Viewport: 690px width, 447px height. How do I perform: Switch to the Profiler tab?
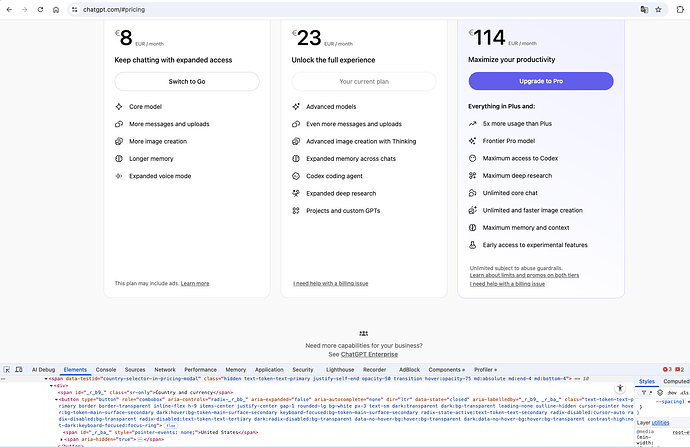[x=485, y=370]
